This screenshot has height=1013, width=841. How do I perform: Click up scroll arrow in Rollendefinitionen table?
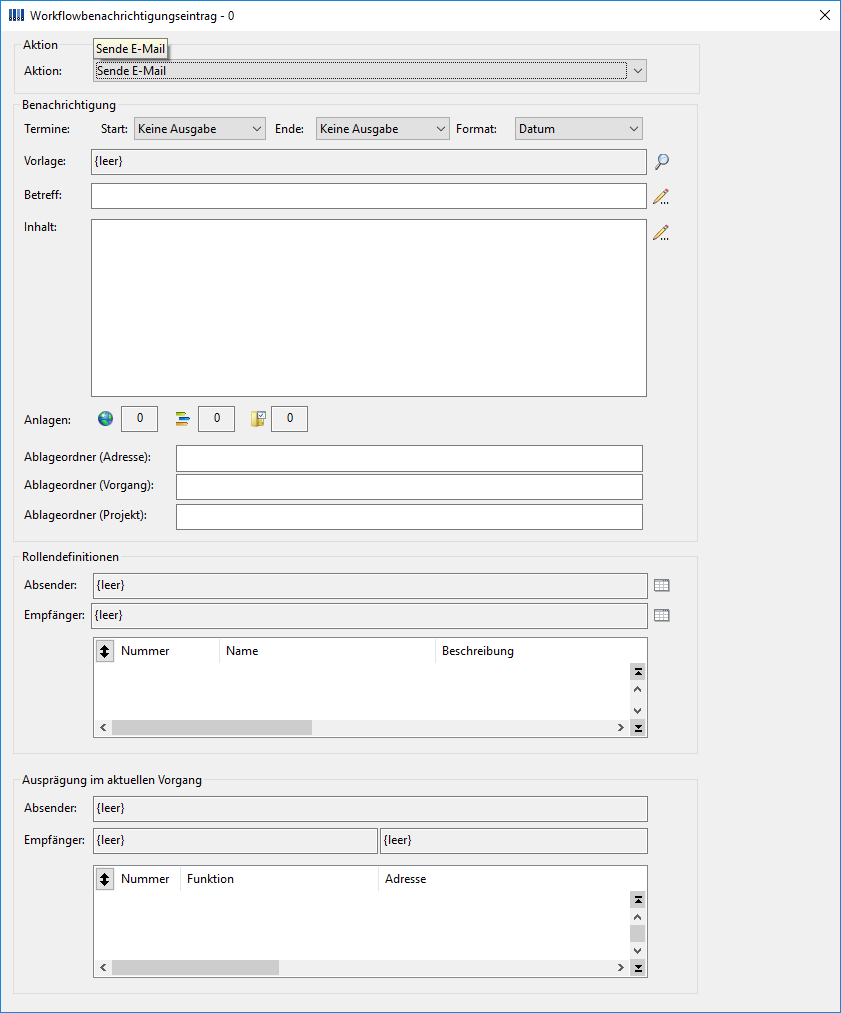pyautogui.click(x=638, y=689)
